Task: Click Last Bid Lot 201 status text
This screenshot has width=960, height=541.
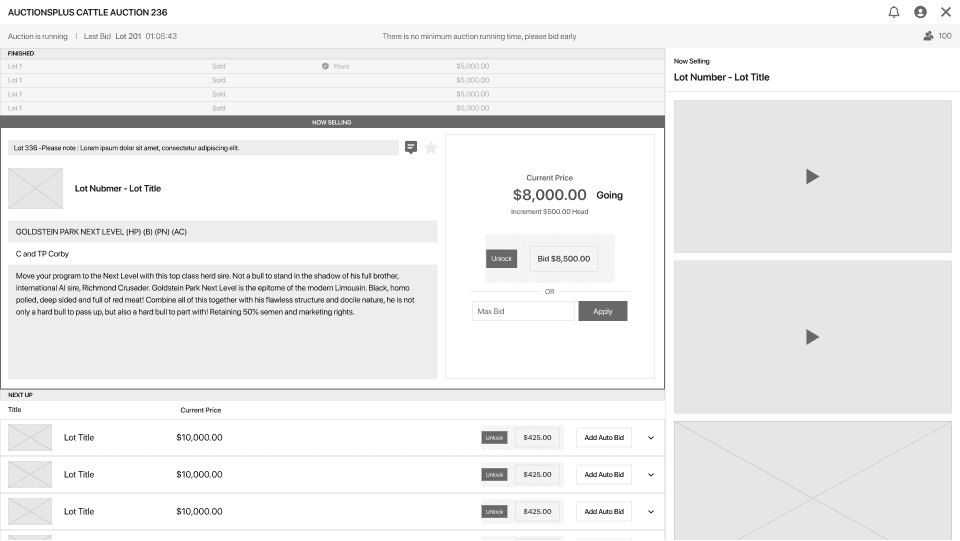Action: click(130, 36)
